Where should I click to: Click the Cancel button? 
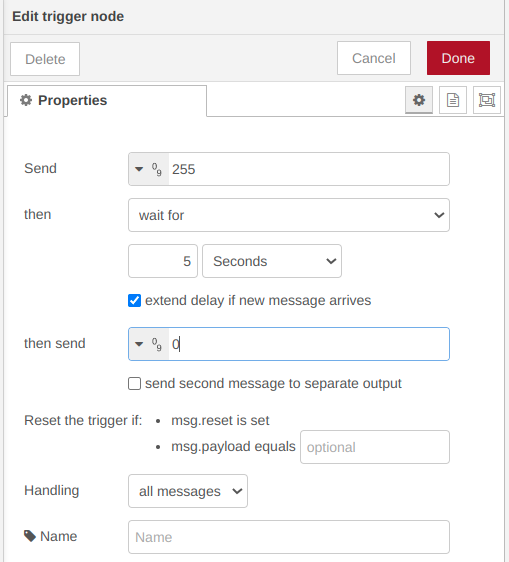click(x=374, y=58)
